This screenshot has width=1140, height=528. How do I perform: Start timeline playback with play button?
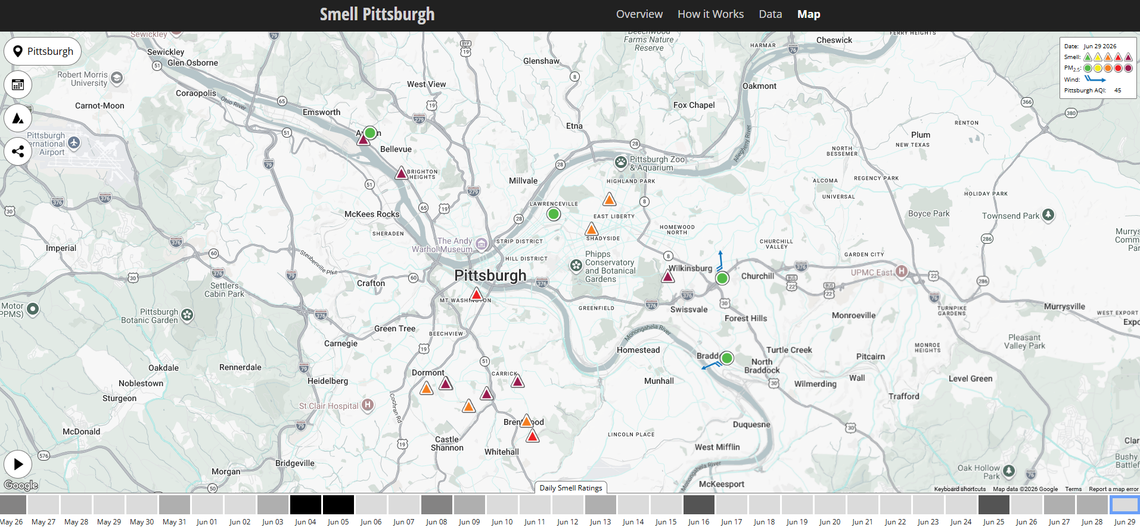click(x=17, y=464)
